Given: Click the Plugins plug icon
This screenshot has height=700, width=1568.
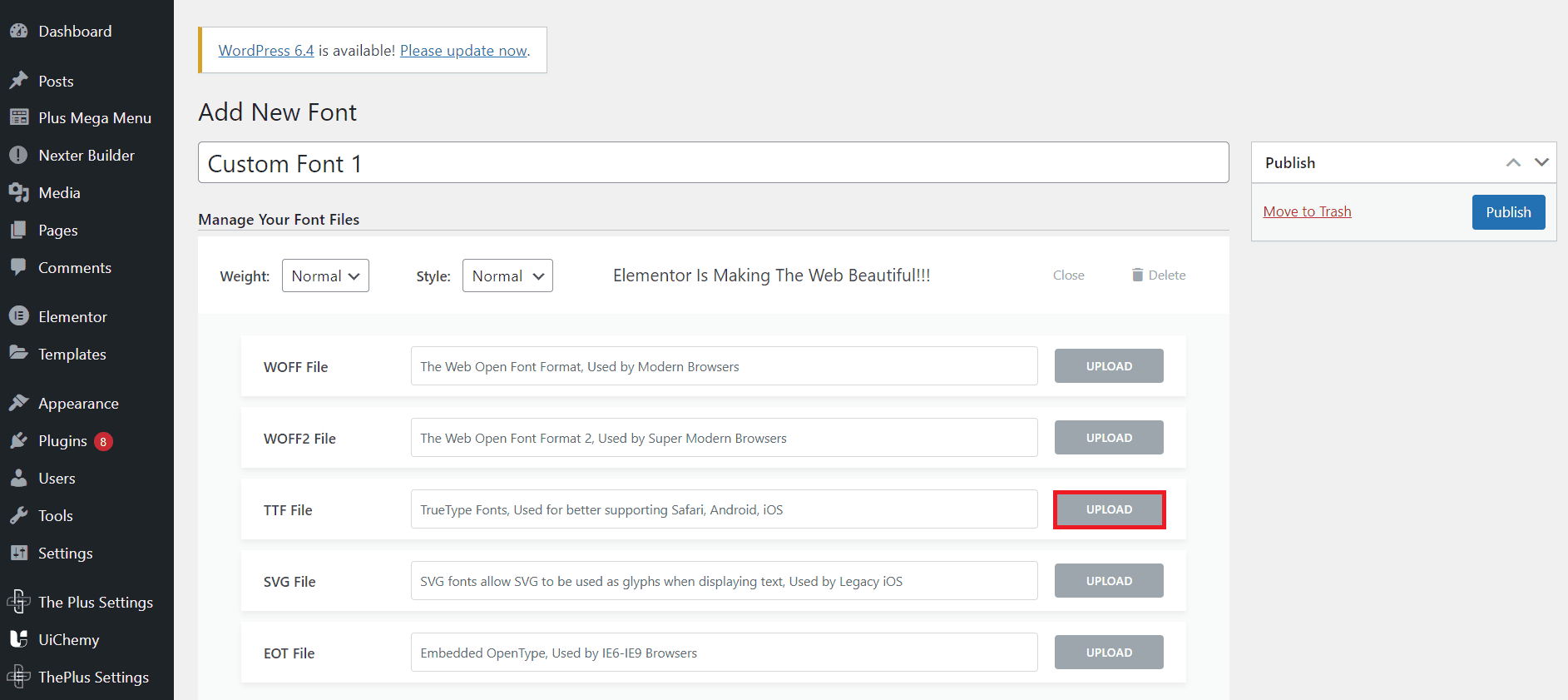Looking at the screenshot, I should (18, 440).
